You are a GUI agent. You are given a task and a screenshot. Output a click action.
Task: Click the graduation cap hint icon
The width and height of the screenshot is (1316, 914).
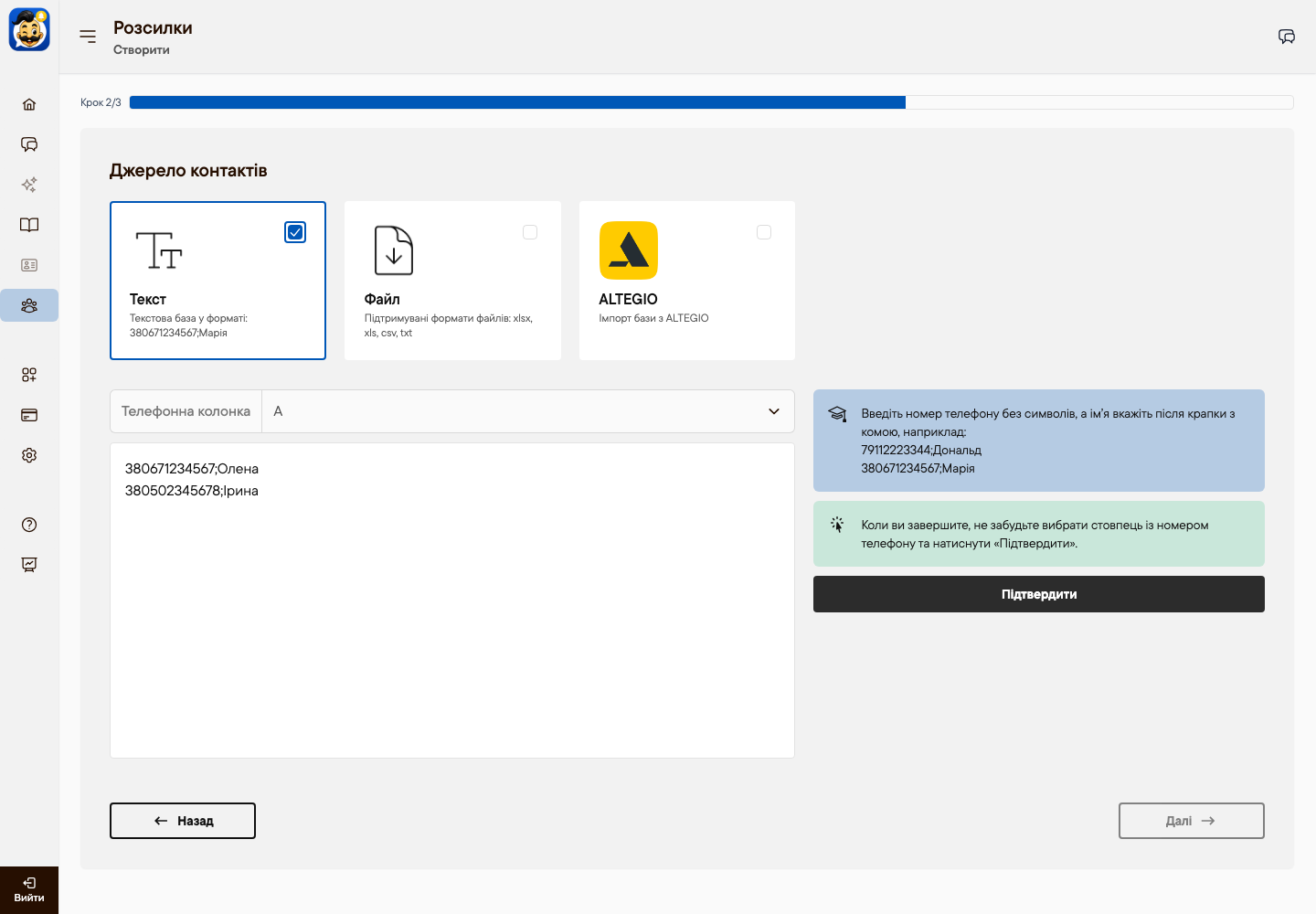[837, 414]
